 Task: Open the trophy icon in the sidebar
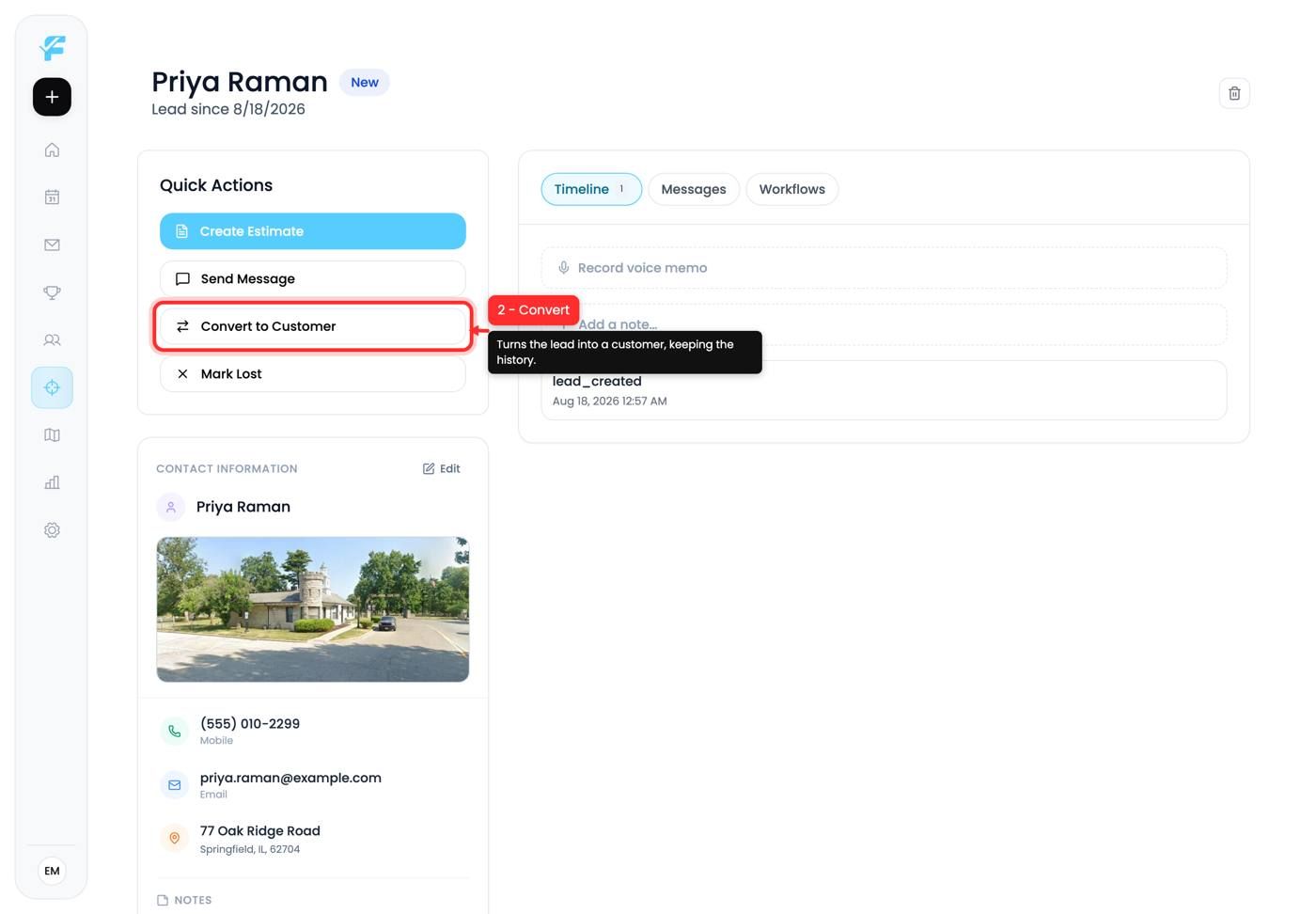pos(52,292)
